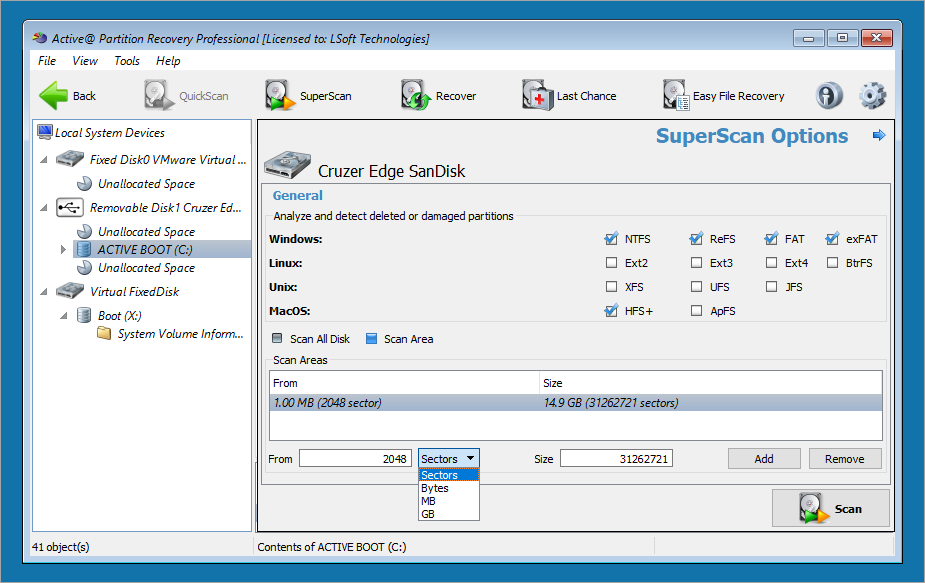Click the blue arrow beside SuperScan Options

879,135
